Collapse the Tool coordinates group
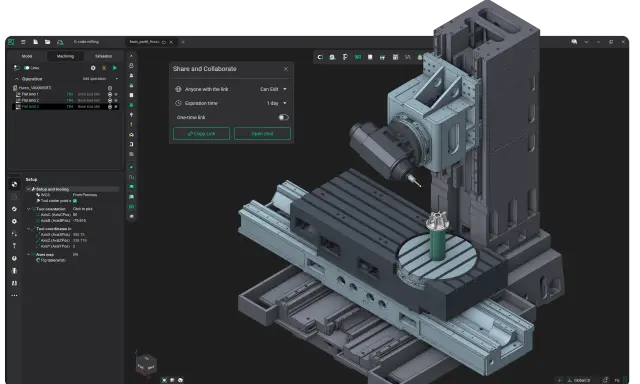 (x=29, y=229)
